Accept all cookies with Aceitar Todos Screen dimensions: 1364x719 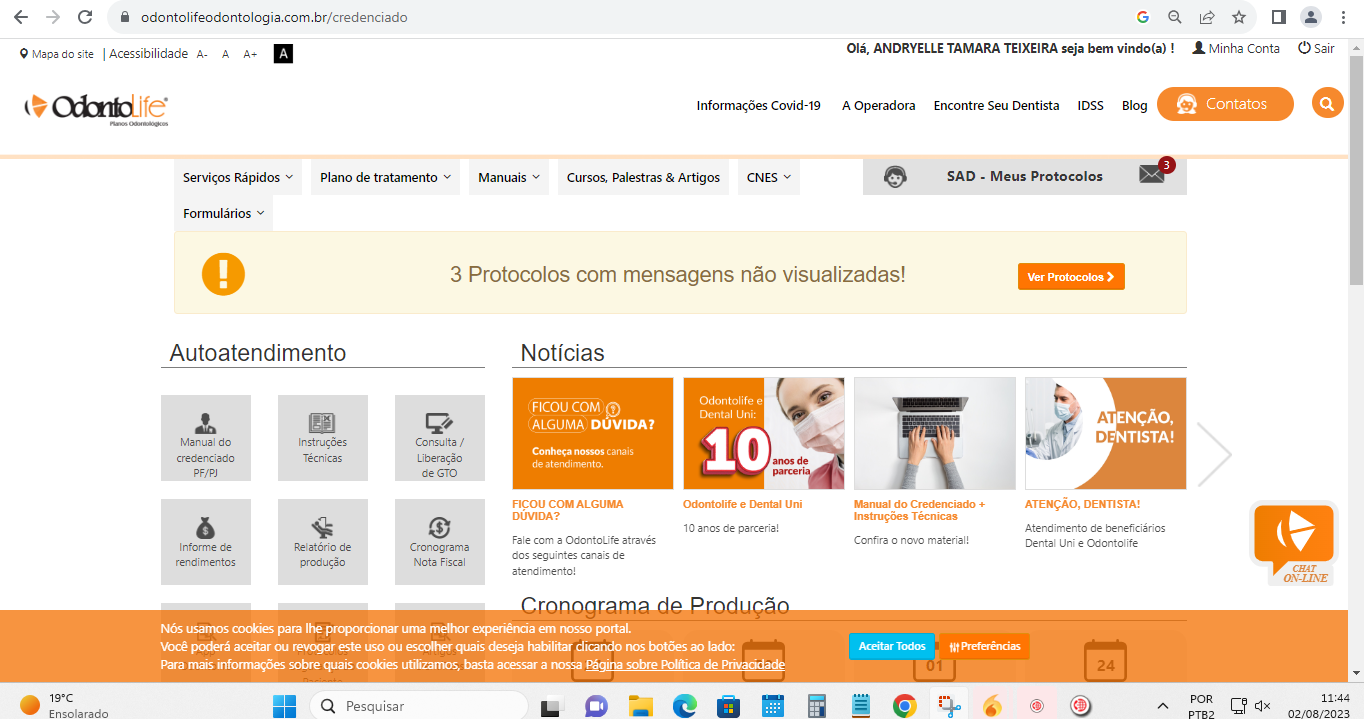pyautogui.click(x=892, y=646)
